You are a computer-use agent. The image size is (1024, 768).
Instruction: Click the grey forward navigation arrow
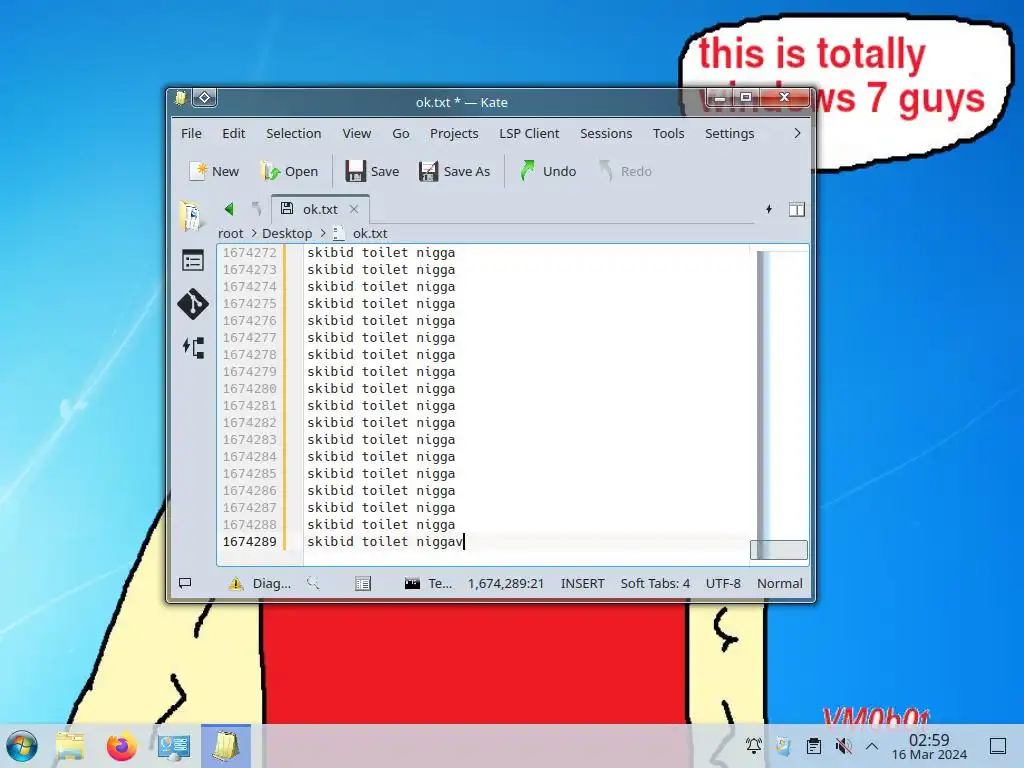tap(256, 209)
